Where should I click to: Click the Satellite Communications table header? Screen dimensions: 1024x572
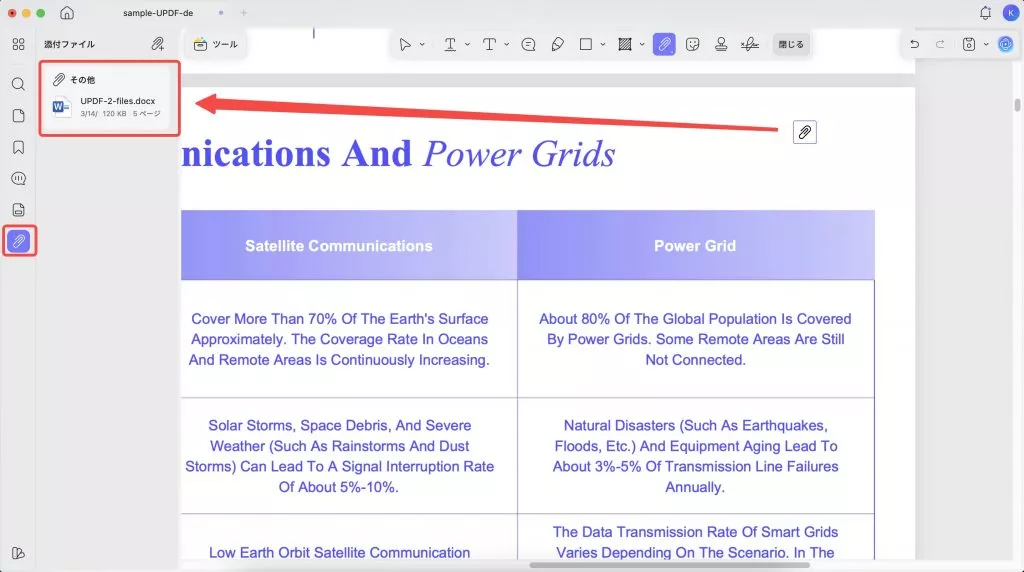pyautogui.click(x=349, y=246)
